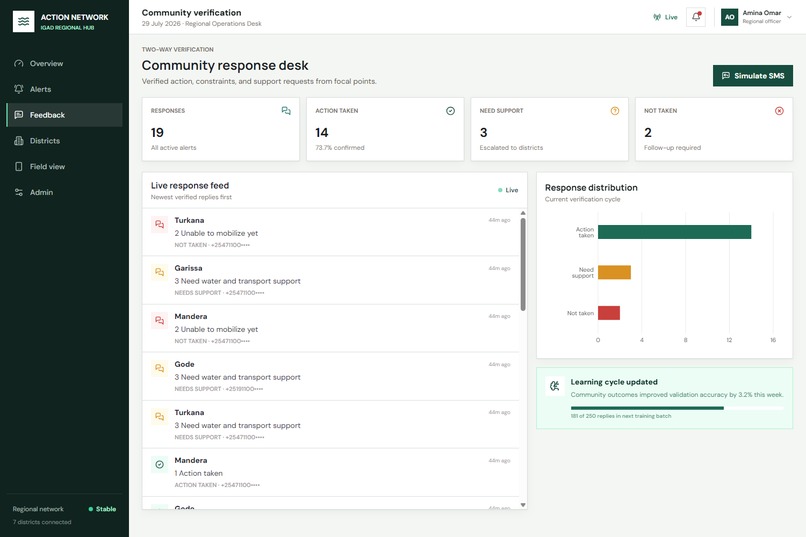This screenshot has height=537, width=806.
Task: Click the red Not taken bar
Action: click(609, 312)
